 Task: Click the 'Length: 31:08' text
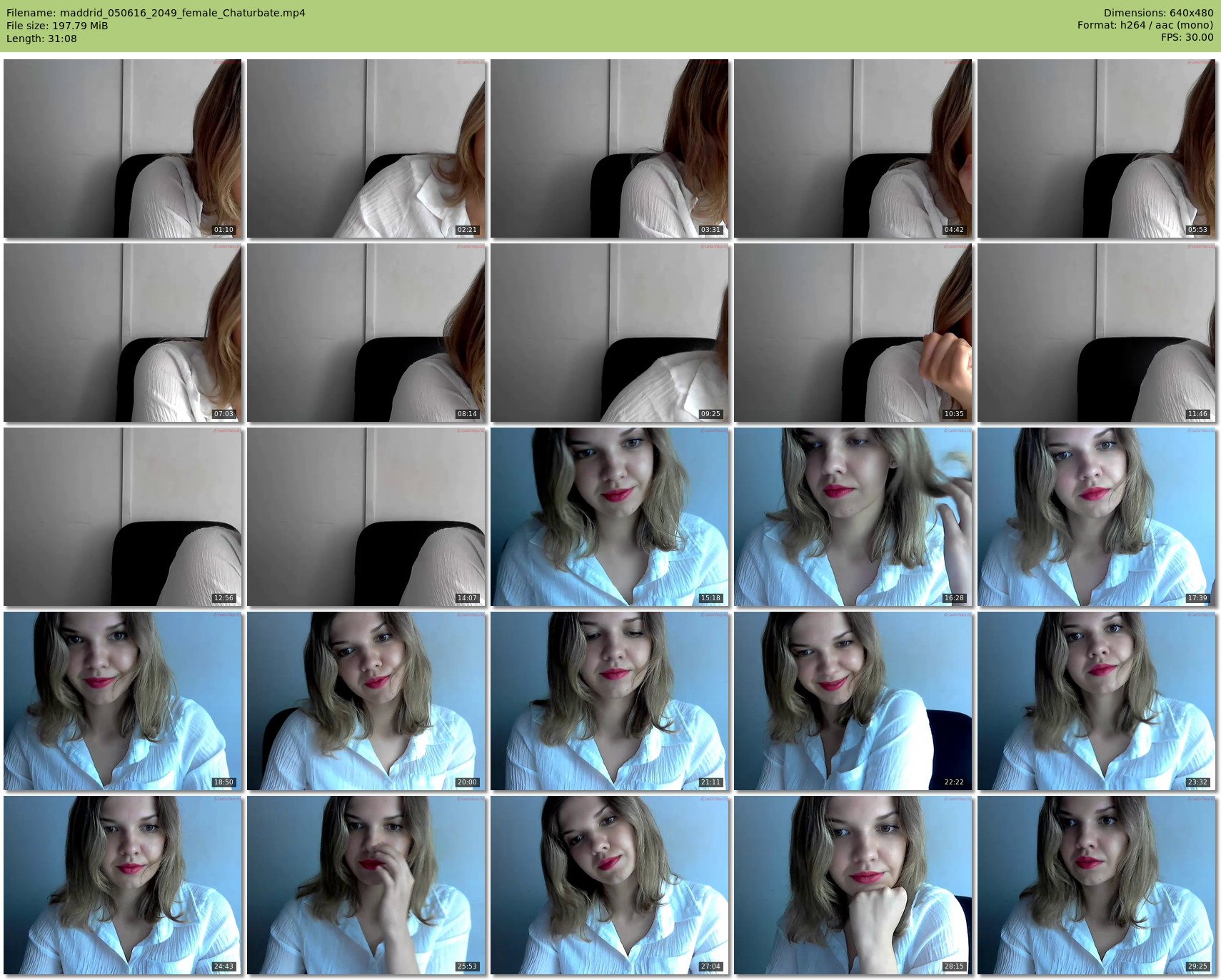[41, 39]
